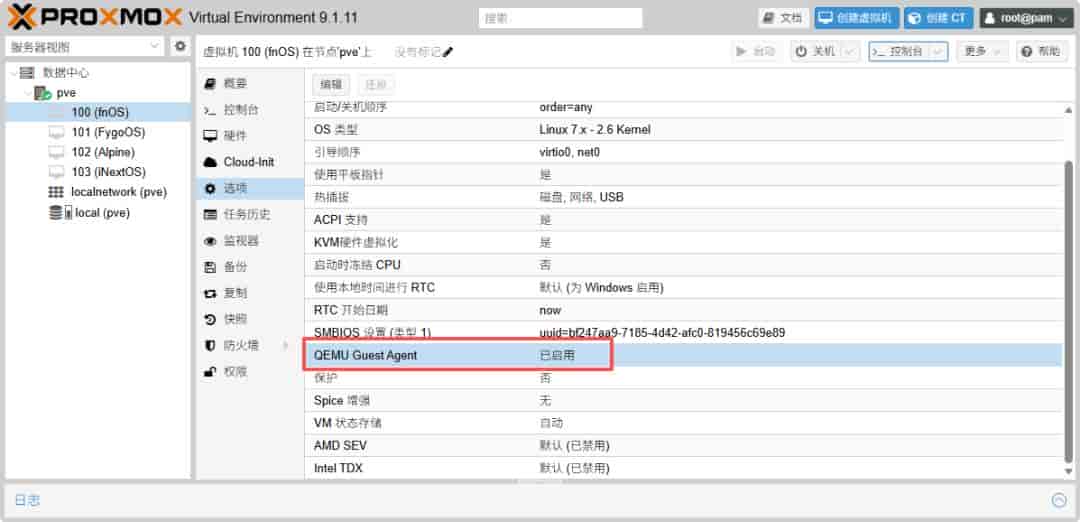Click the pencil icon to edit tags
The image size is (1080, 522).
pyautogui.click(x=448, y=52)
